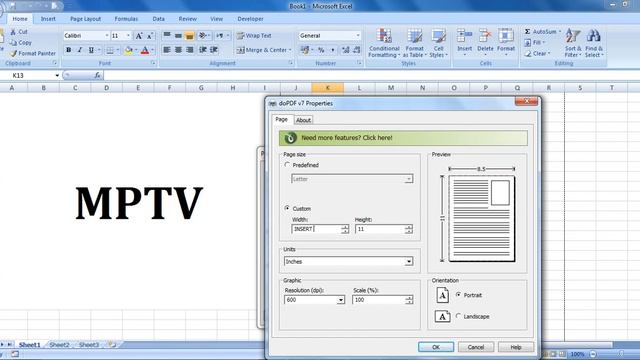Image resolution: width=640 pixels, height=360 pixels.
Task: Select Landscape orientation
Action: click(458, 316)
